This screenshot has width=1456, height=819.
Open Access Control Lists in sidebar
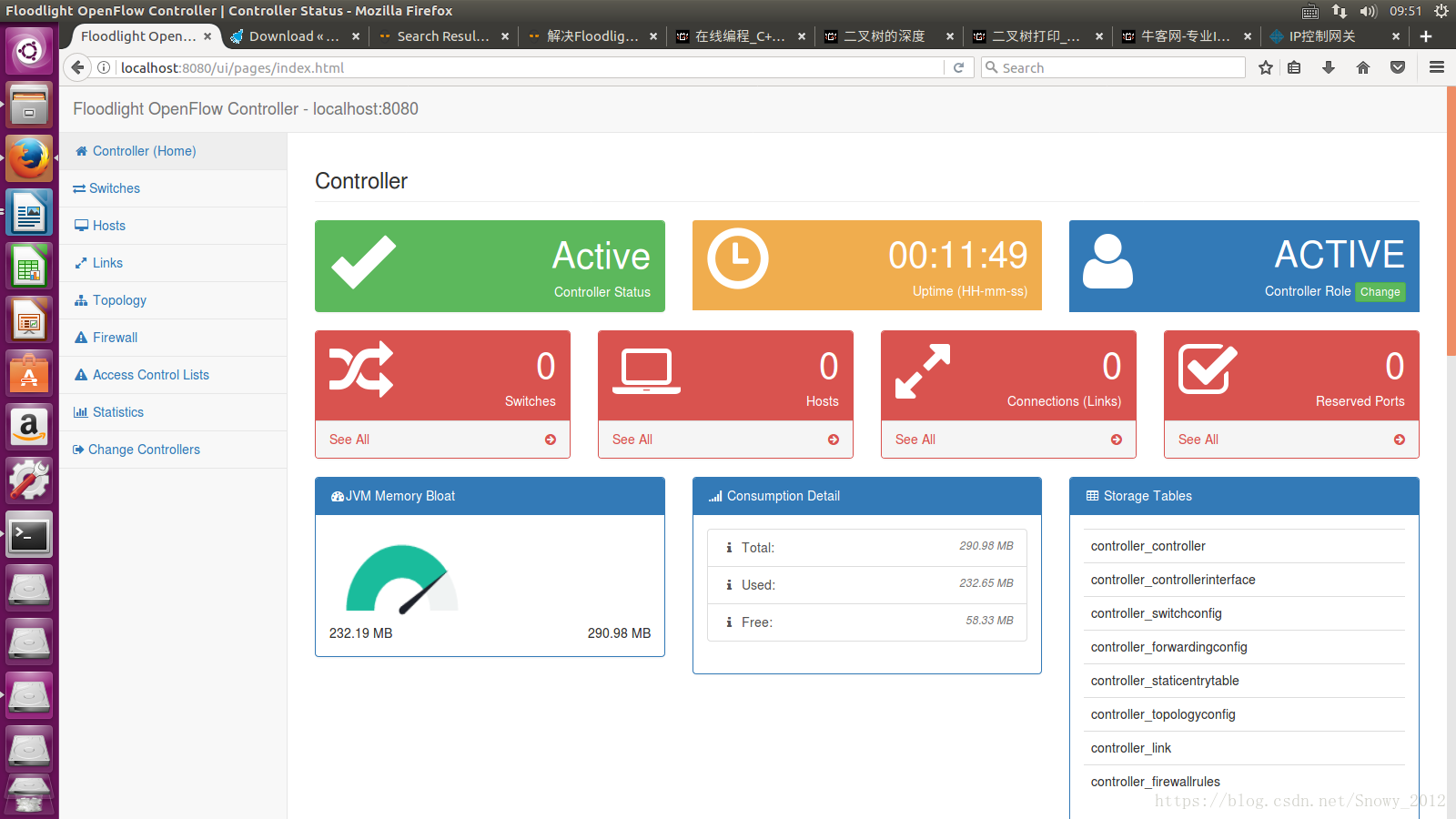click(173, 375)
